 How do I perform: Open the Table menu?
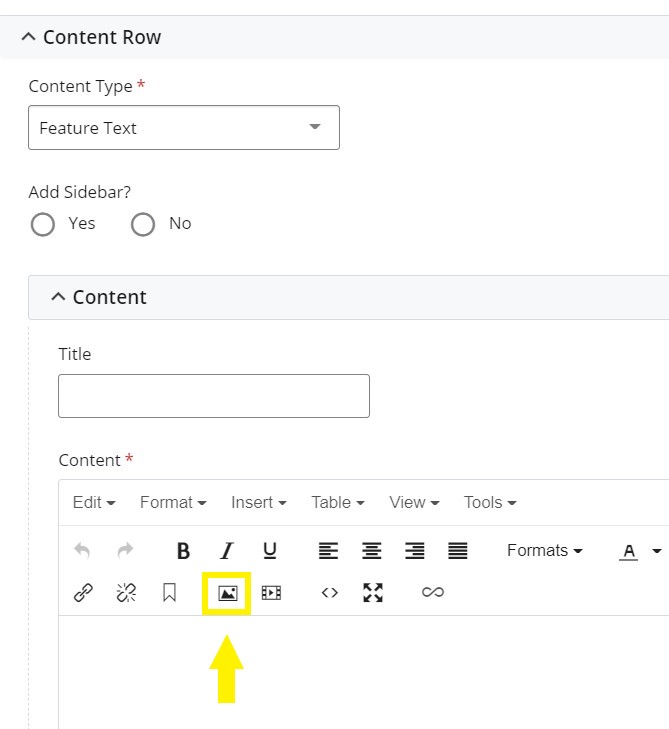337,502
